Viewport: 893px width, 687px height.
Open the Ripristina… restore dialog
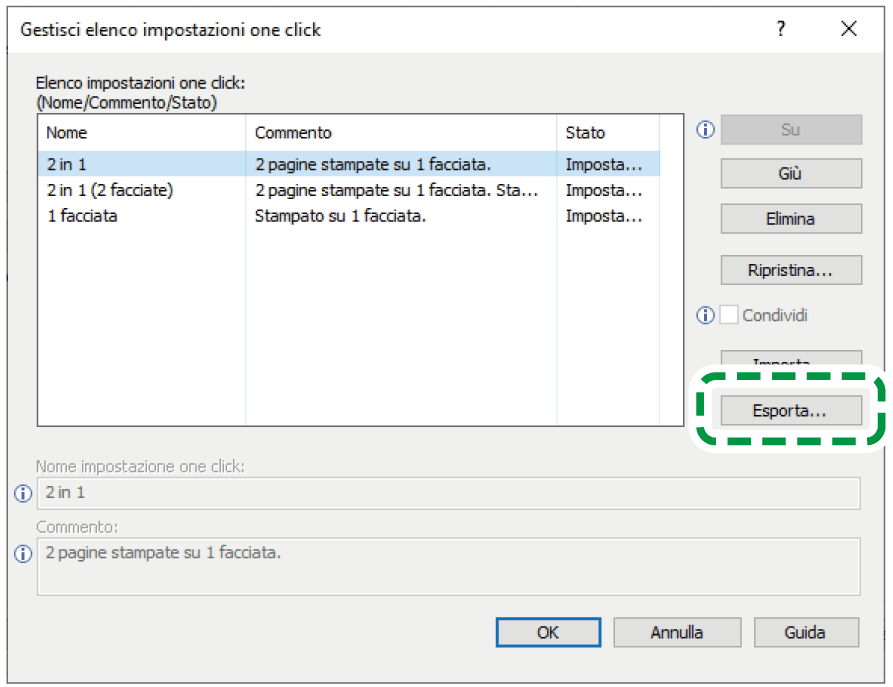[790, 270]
